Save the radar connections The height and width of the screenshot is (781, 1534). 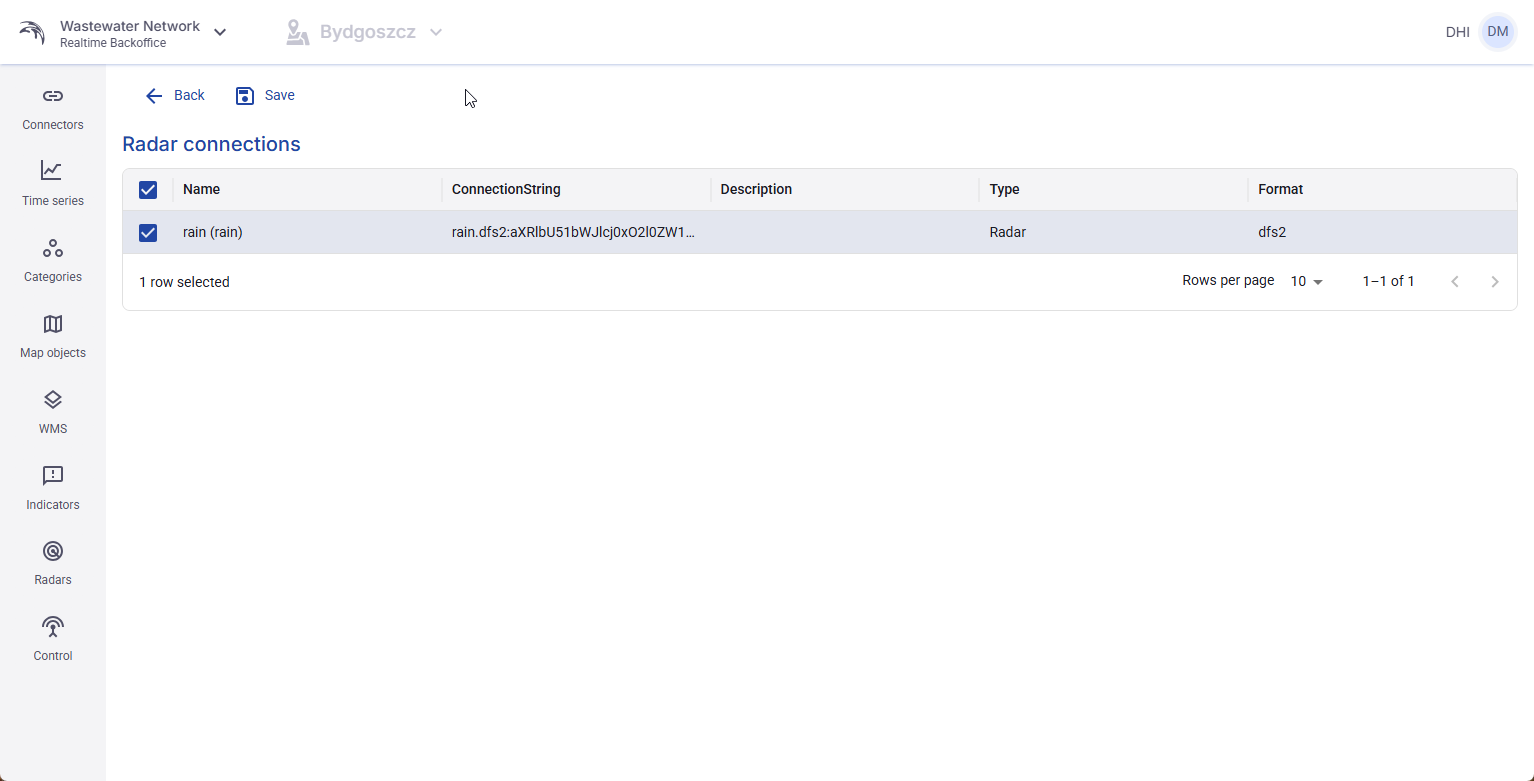[265, 95]
